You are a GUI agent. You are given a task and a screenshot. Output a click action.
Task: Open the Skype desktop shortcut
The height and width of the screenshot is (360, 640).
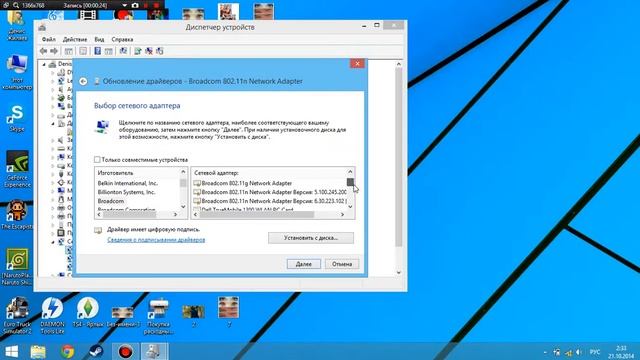point(17,118)
